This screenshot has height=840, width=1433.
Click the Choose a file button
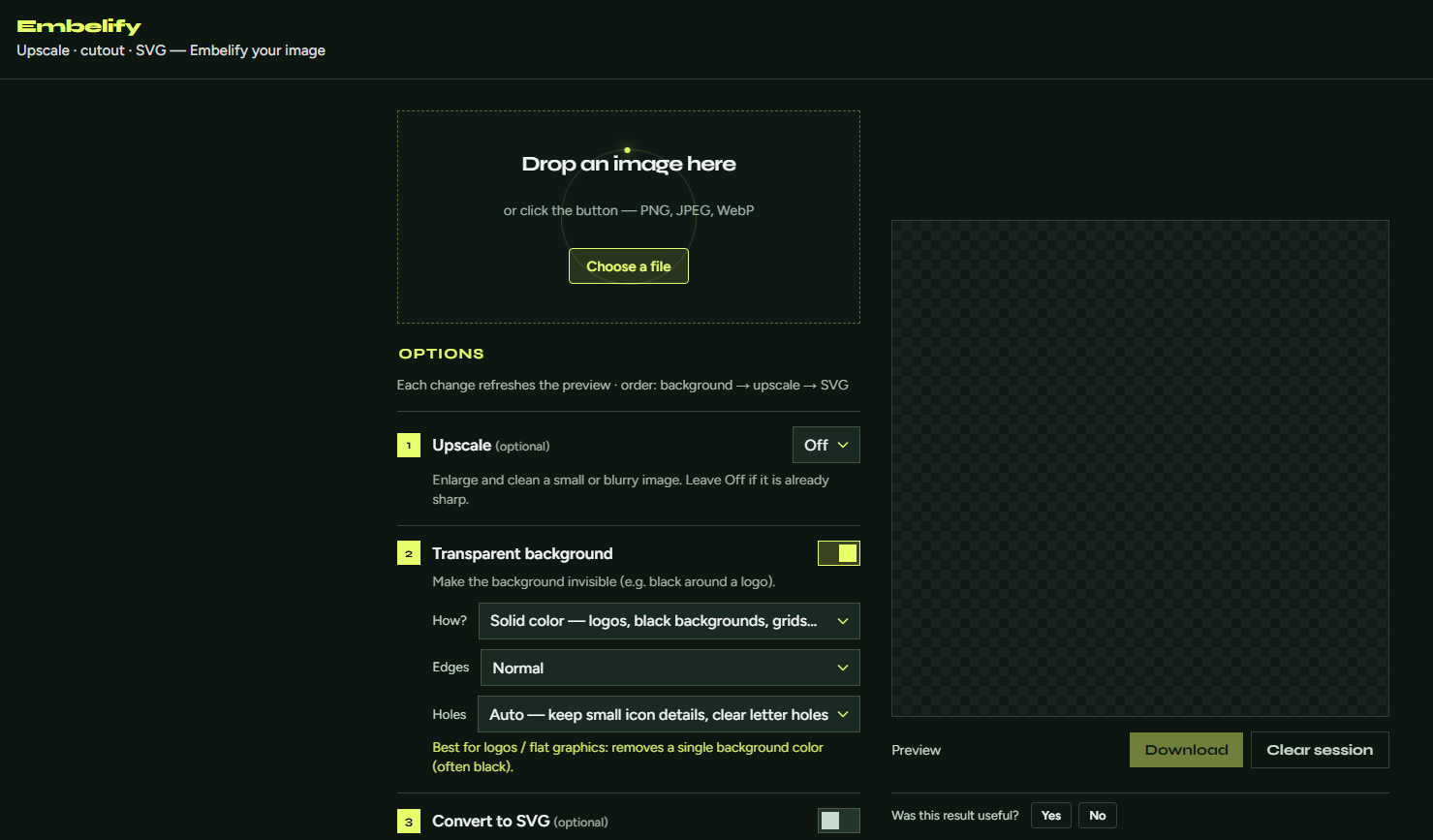(x=629, y=266)
